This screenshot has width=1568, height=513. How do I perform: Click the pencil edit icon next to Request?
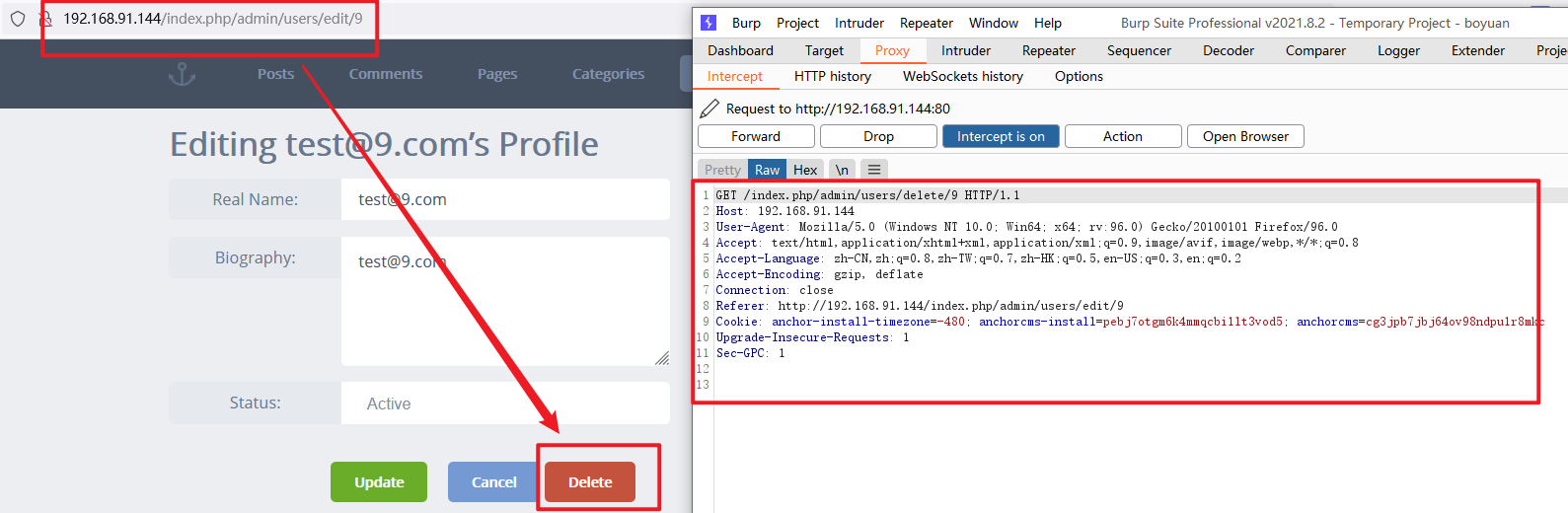(709, 109)
